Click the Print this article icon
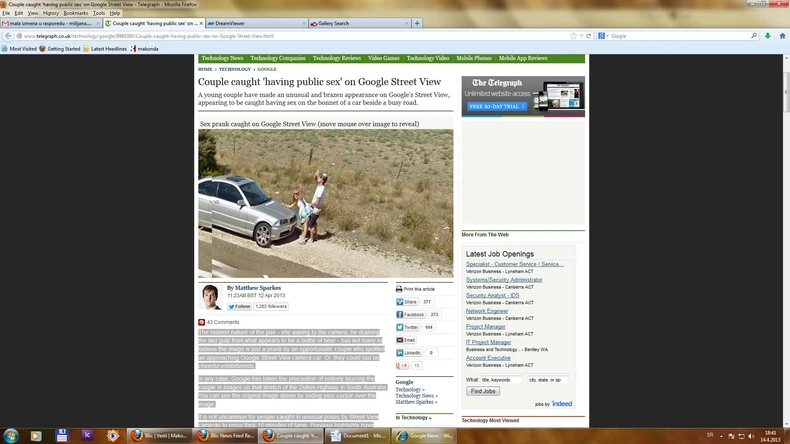The width and height of the screenshot is (790, 444). [x=399, y=289]
